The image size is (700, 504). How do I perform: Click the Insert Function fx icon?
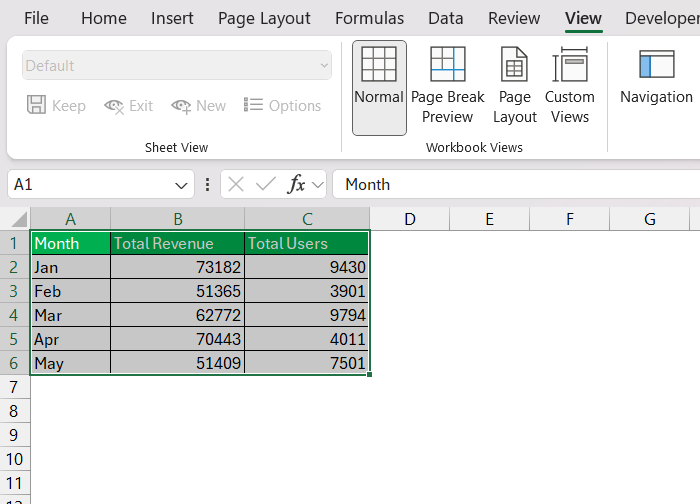pos(296,184)
